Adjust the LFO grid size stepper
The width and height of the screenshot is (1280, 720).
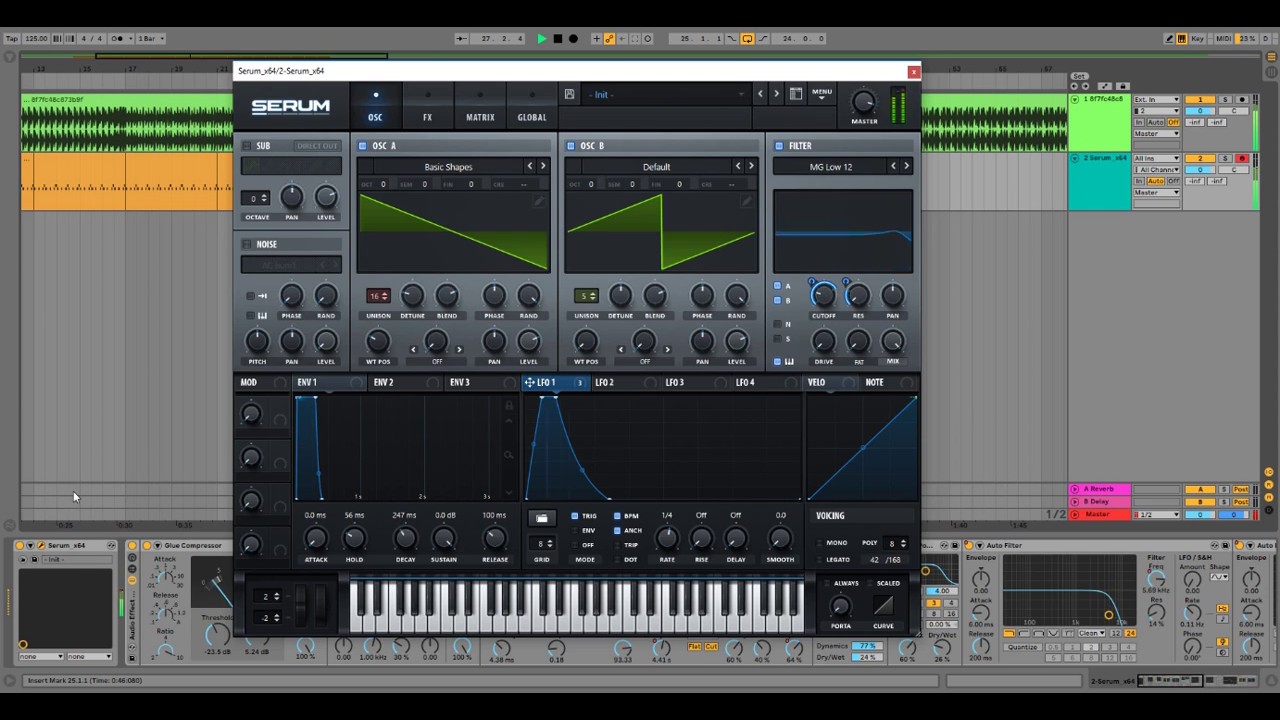click(543, 544)
